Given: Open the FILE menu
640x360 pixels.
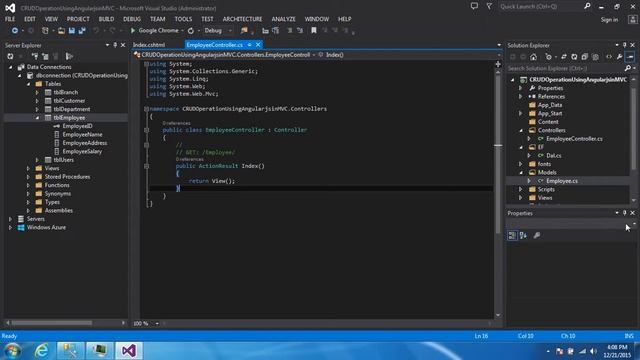Looking at the screenshot, I should (10, 19).
